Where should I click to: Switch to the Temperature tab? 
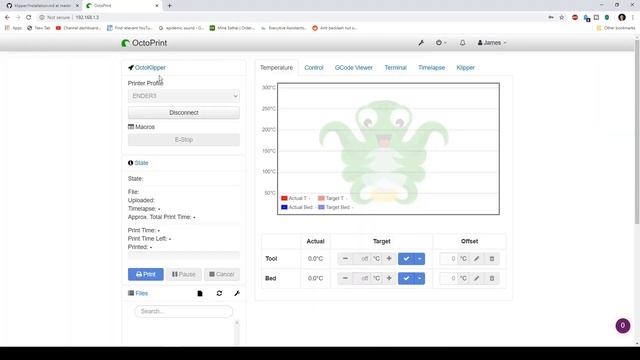coord(276,68)
